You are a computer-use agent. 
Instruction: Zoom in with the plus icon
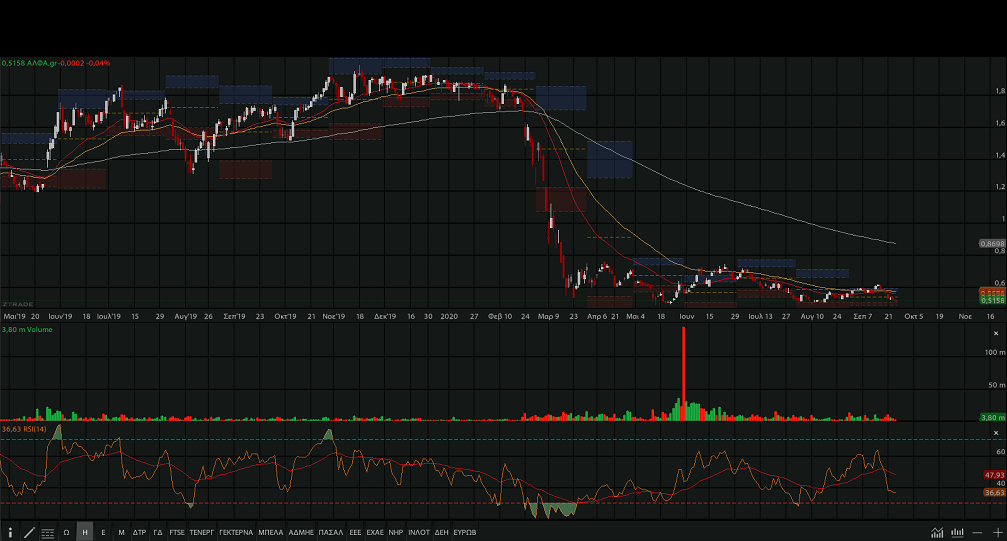click(x=996, y=532)
